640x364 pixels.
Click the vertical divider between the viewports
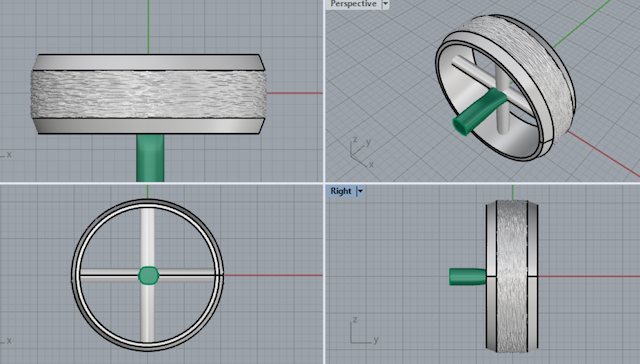324,182
